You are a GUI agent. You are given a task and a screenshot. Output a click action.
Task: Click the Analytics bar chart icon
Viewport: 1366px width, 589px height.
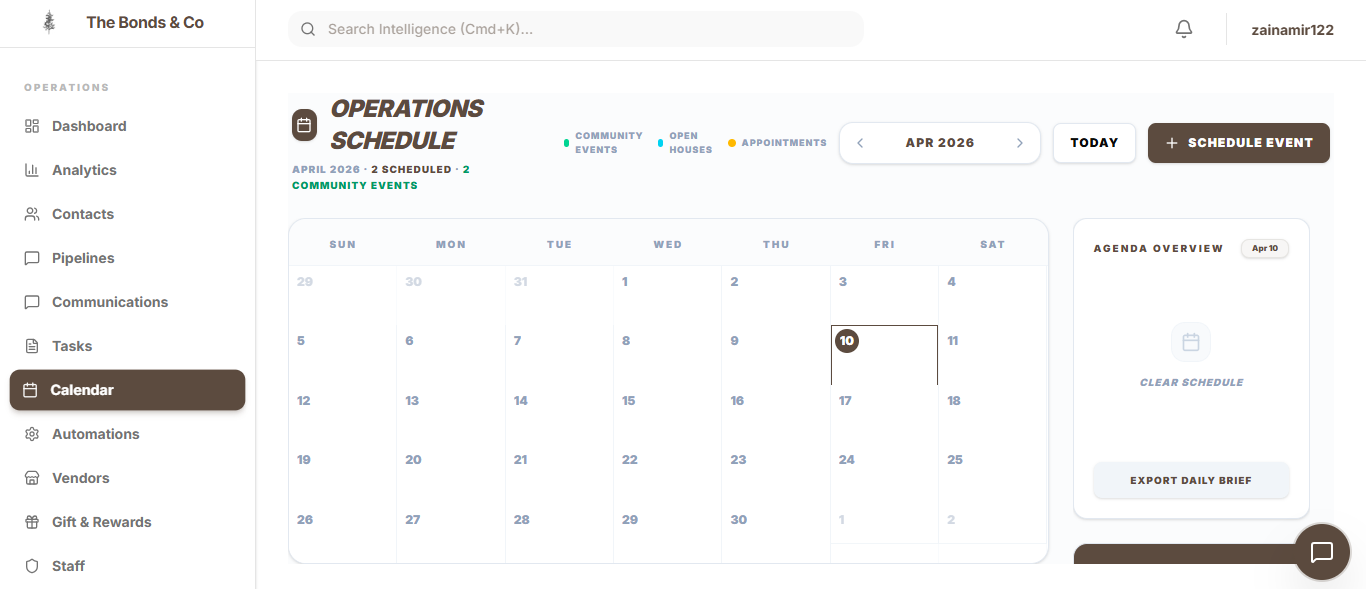coord(32,170)
